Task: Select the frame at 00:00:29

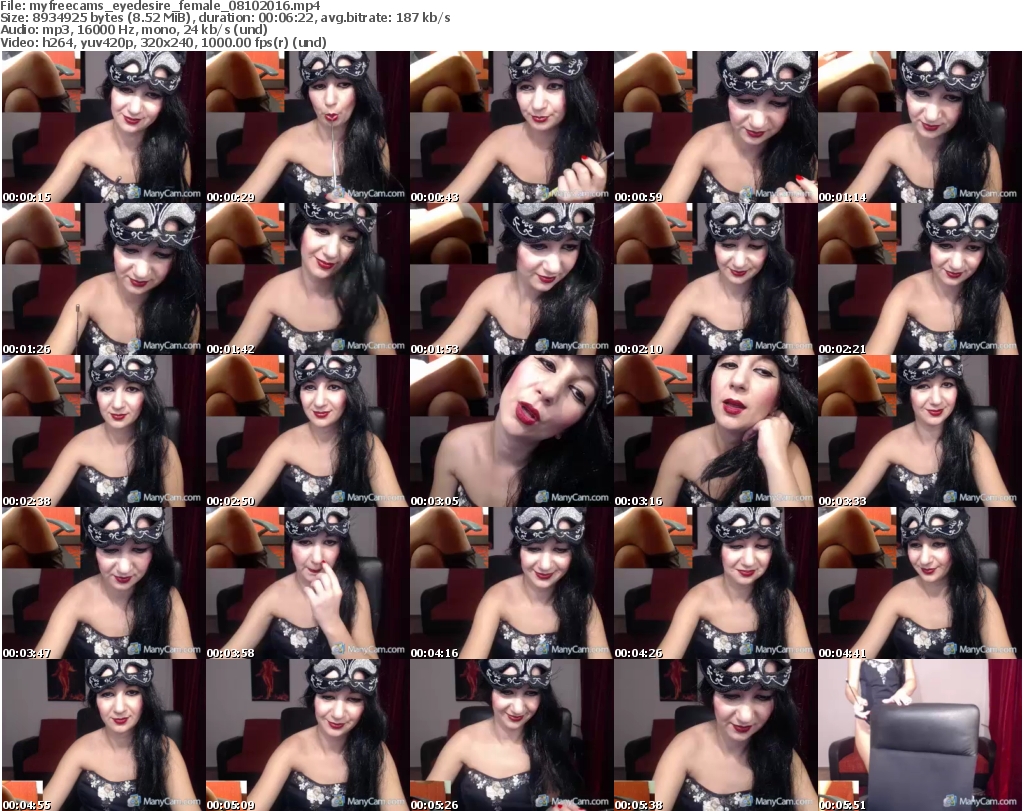Action: click(306, 127)
